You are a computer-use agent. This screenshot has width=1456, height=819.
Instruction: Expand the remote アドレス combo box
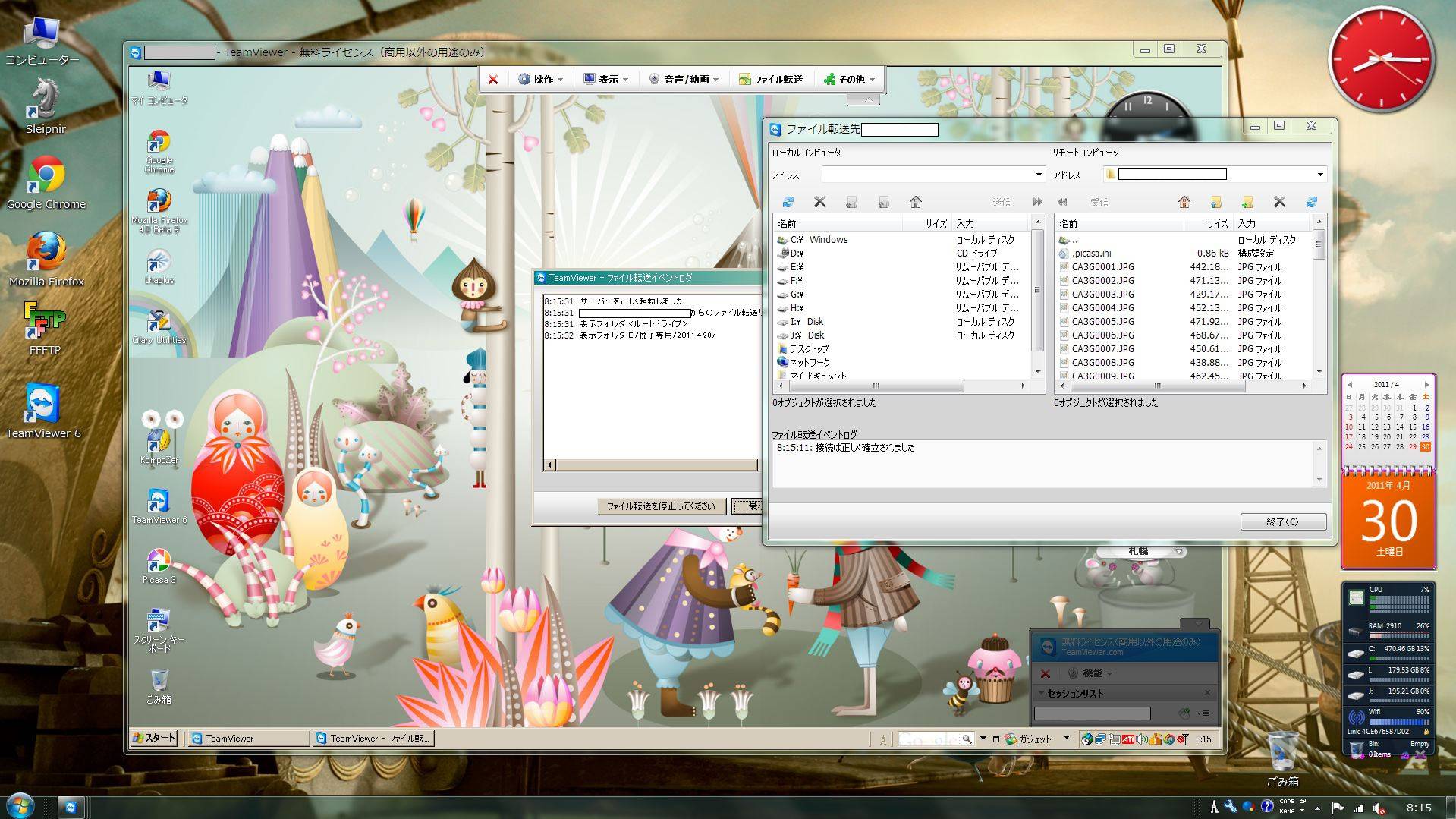pyautogui.click(x=1319, y=175)
